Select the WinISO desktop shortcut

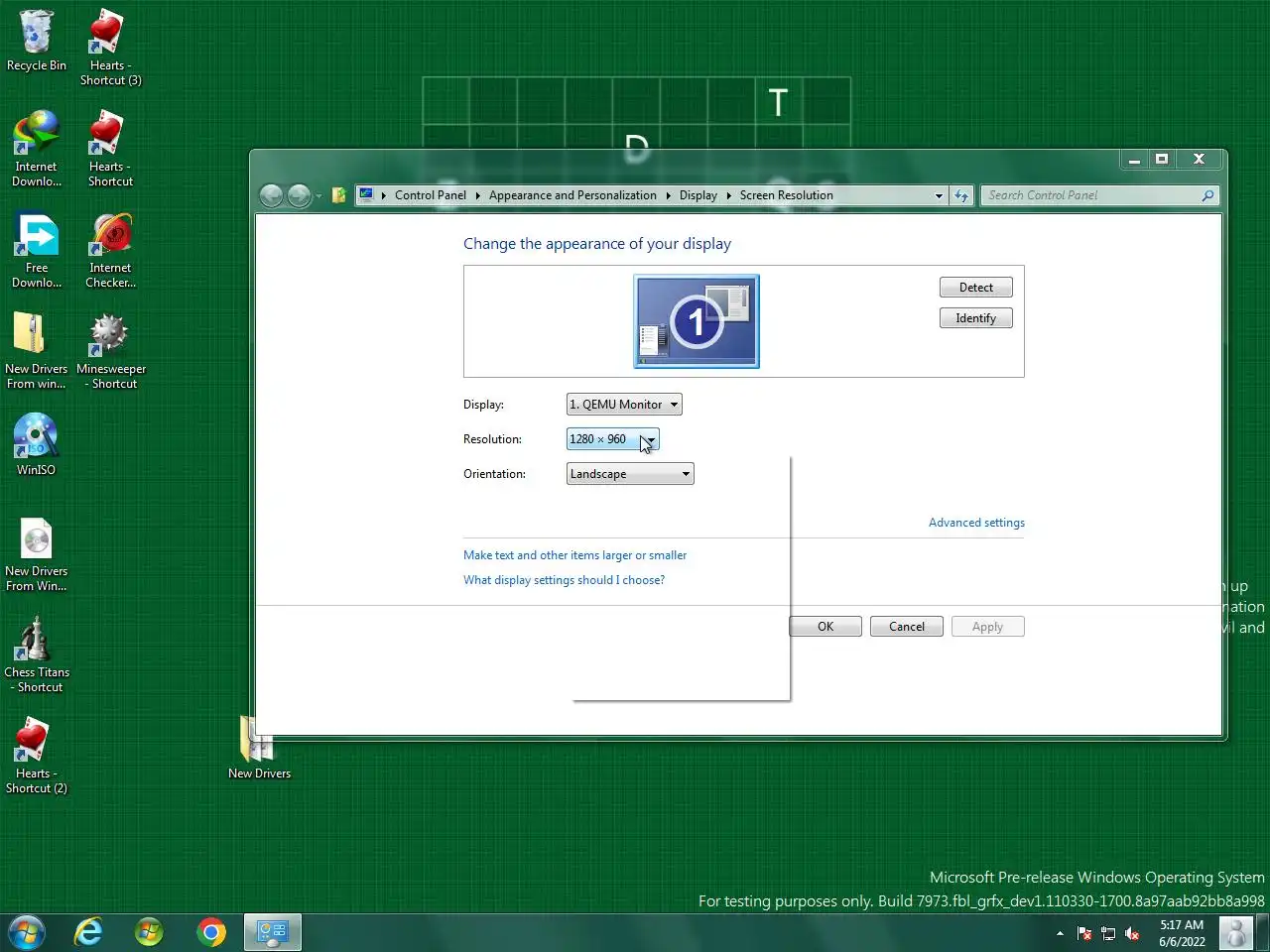click(37, 444)
